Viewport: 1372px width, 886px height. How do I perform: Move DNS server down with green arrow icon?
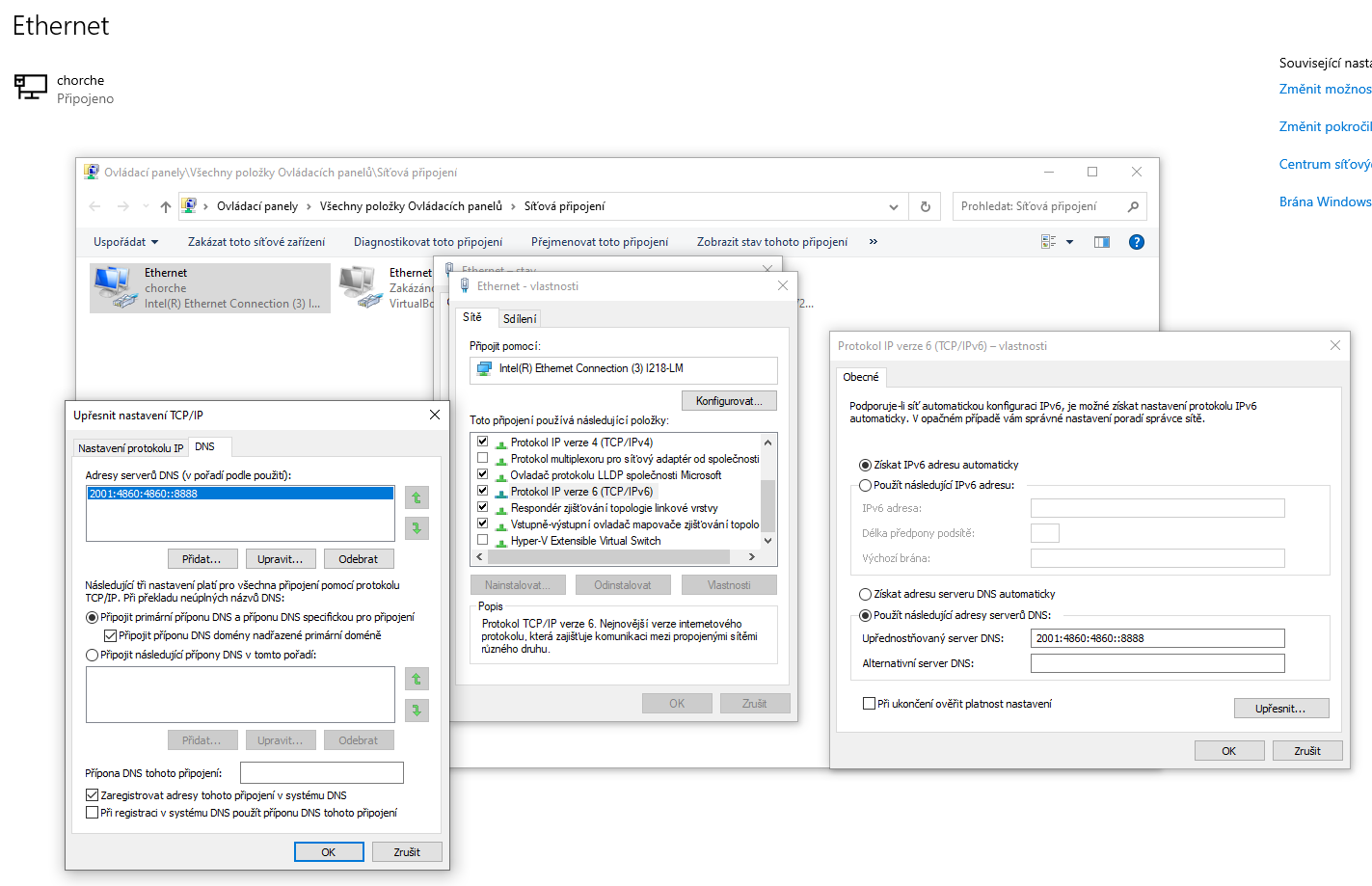click(x=416, y=527)
